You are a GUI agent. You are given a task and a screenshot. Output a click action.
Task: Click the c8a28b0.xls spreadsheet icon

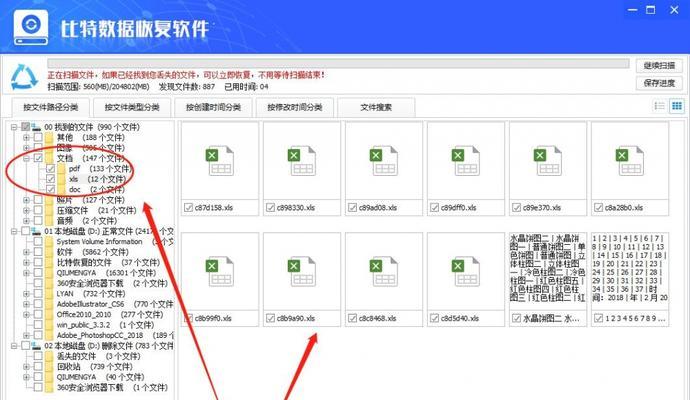(x=622, y=160)
